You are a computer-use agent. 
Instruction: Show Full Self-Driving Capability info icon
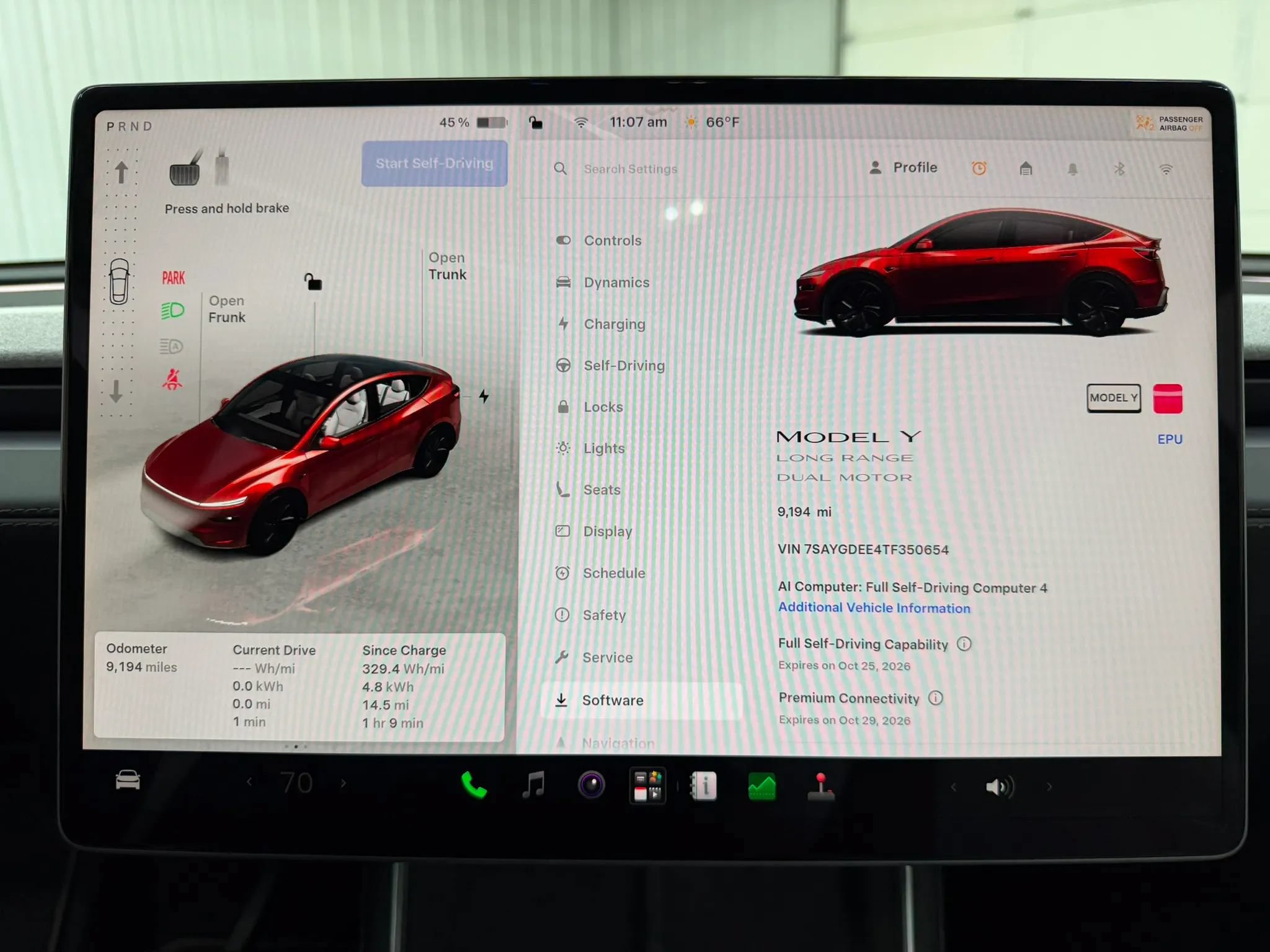[964, 644]
